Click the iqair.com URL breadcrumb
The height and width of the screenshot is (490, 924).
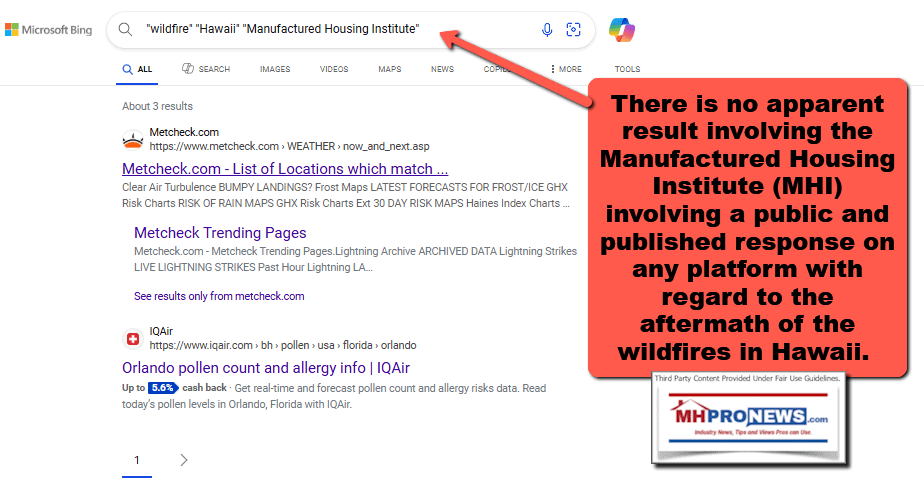[283, 345]
